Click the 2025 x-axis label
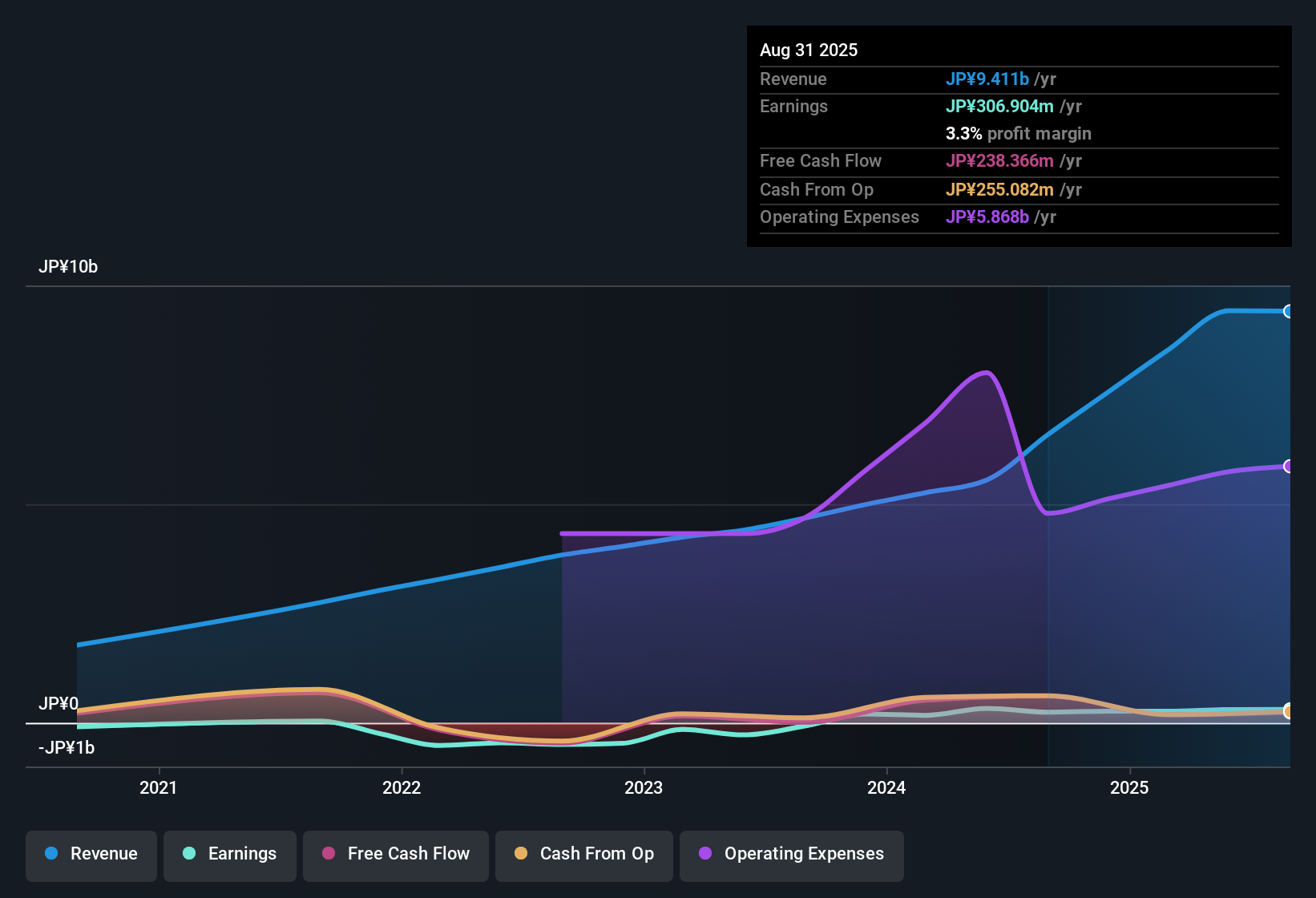 [x=1129, y=787]
